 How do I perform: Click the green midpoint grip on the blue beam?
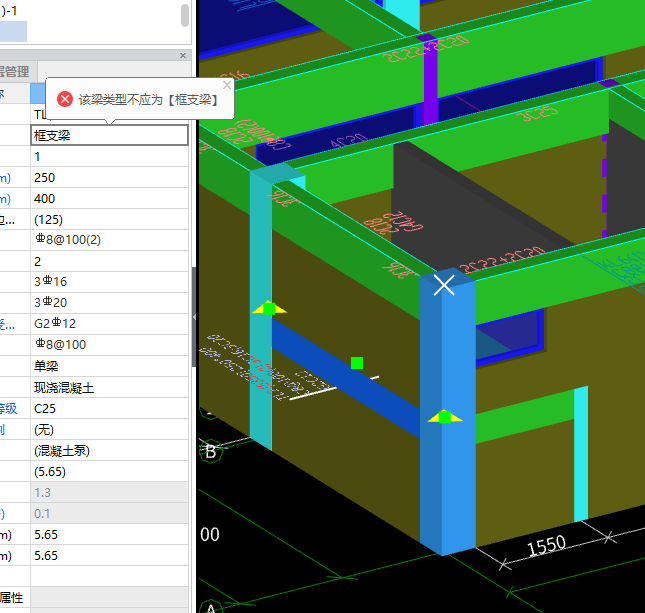[x=357, y=363]
